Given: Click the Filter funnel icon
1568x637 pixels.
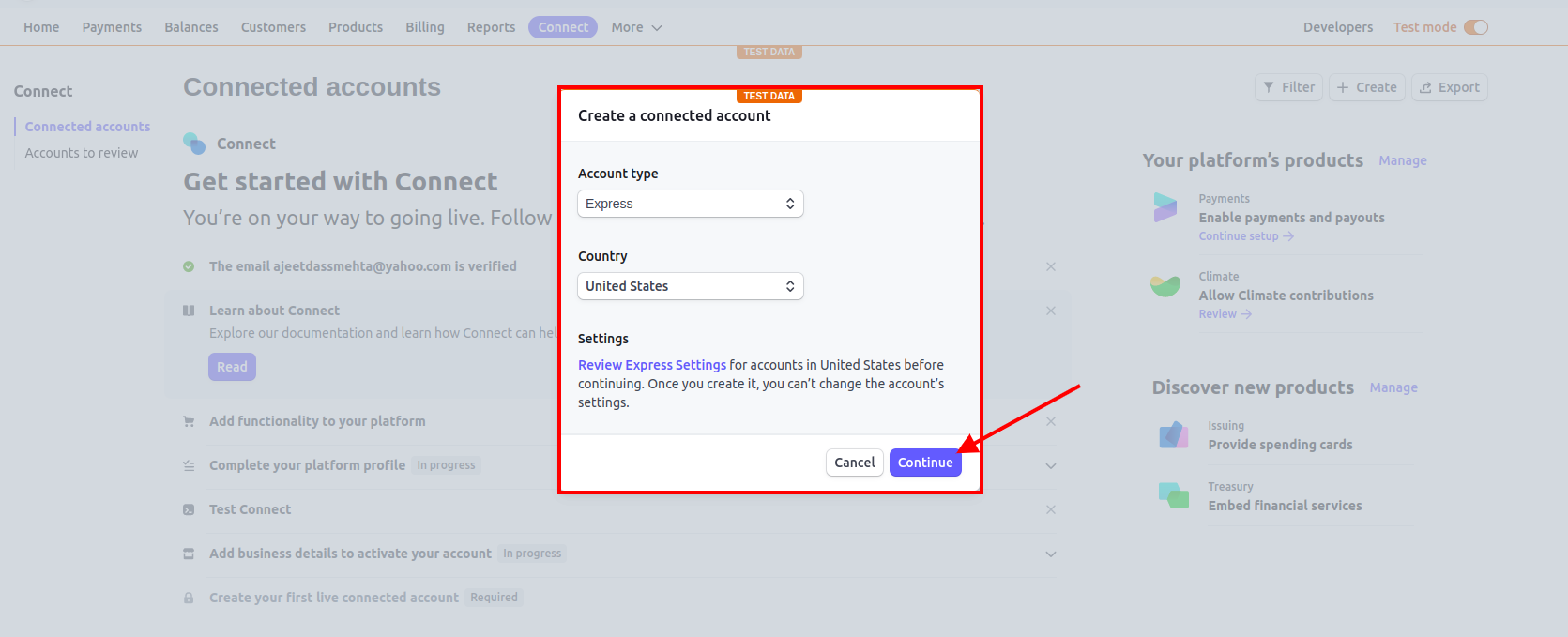Looking at the screenshot, I should click(x=1269, y=87).
